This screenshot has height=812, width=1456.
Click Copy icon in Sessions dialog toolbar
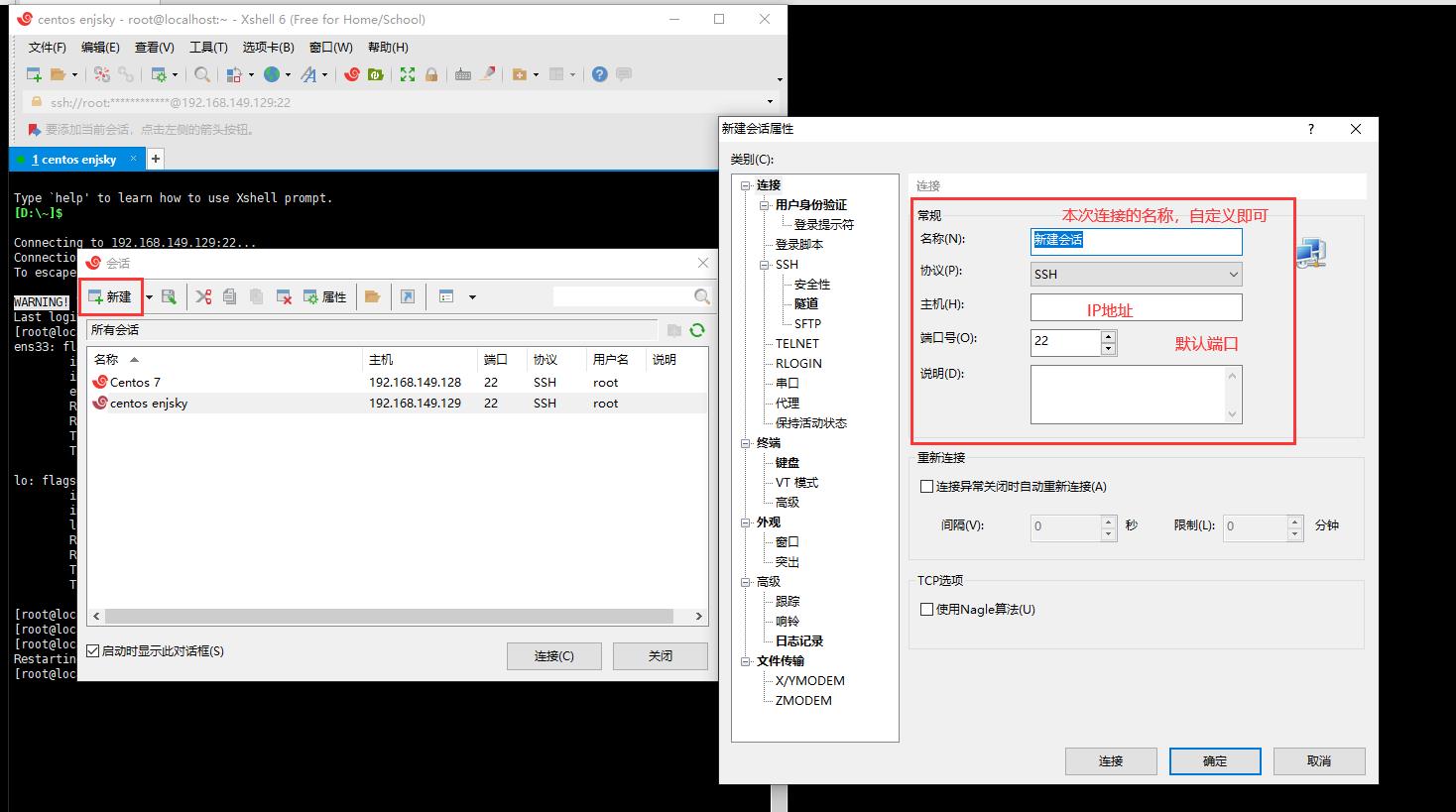coord(230,296)
